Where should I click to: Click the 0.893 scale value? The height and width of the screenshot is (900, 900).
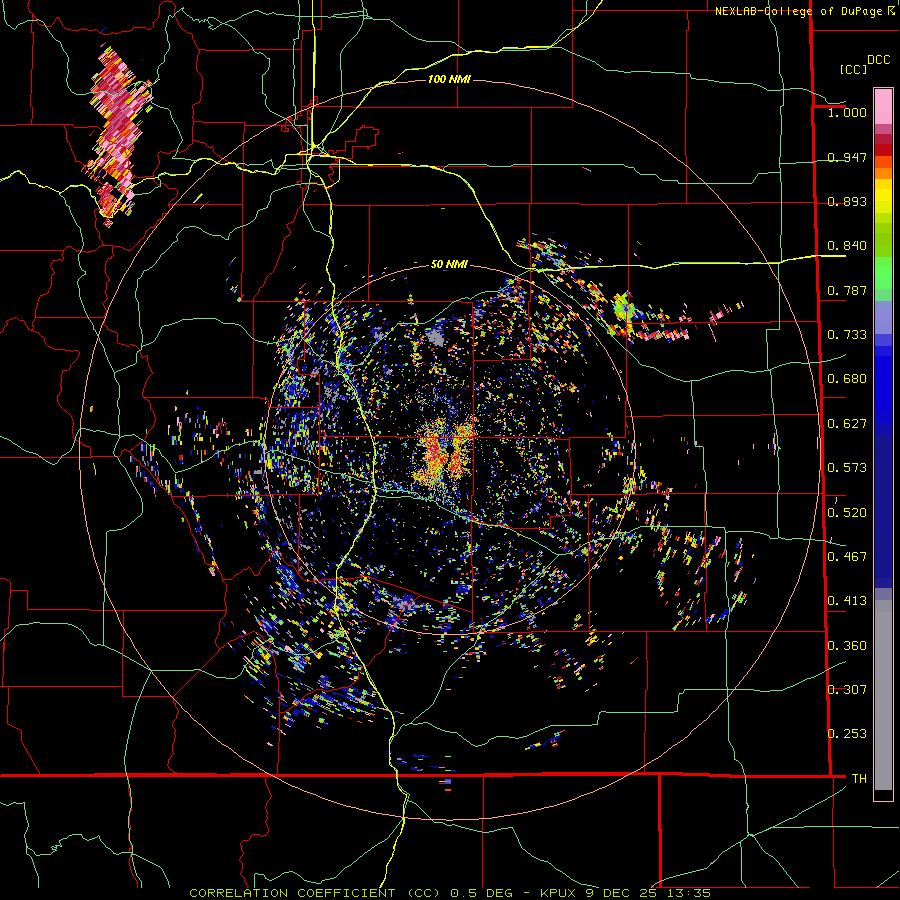(847, 201)
